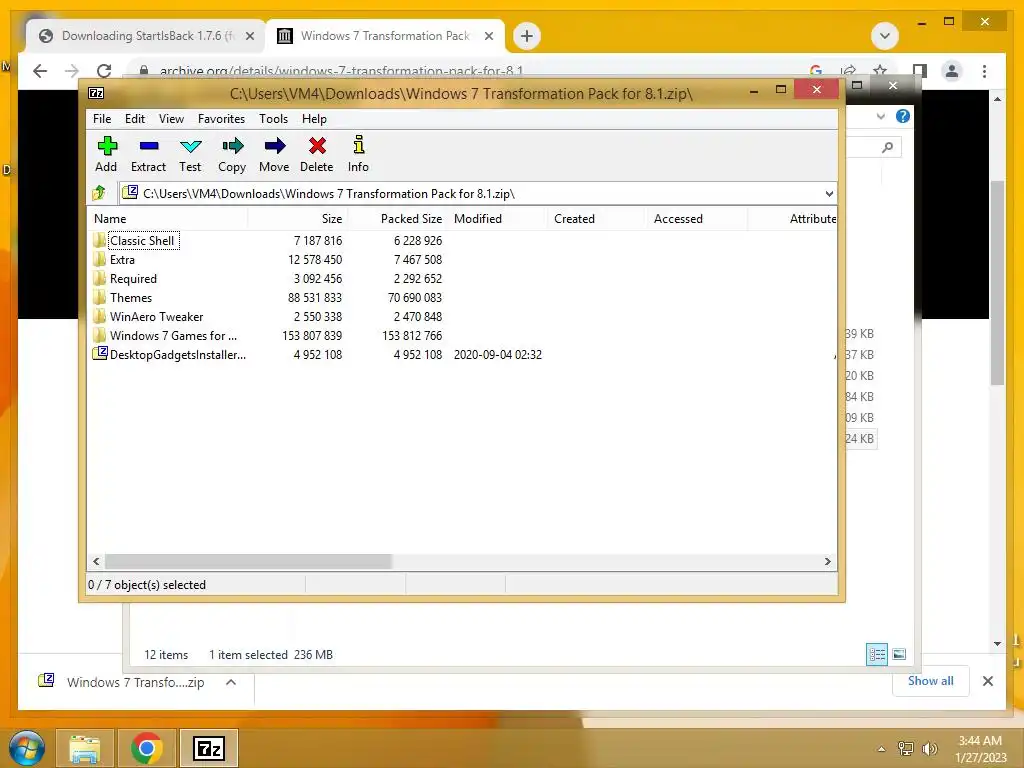The width and height of the screenshot is (1024, 768).
Task: Open the Tools menu
Action: pyautogui.click(x=273, y=119)
